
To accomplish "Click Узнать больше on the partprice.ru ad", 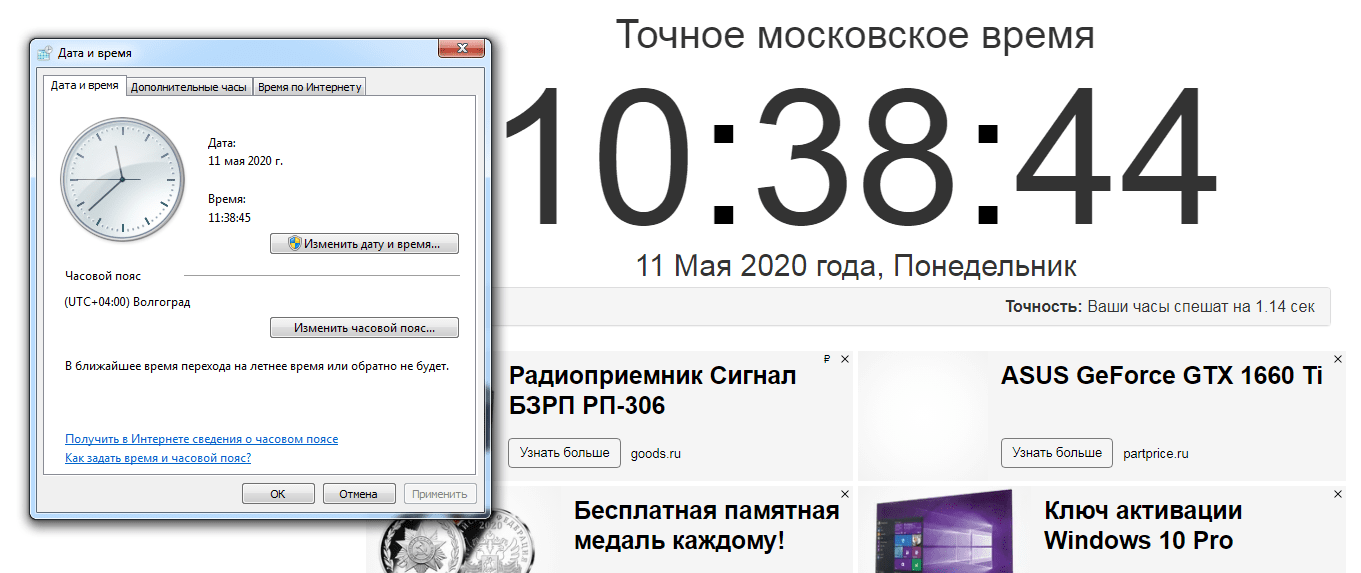I will pyautogui.click(x=1057, y=453).
